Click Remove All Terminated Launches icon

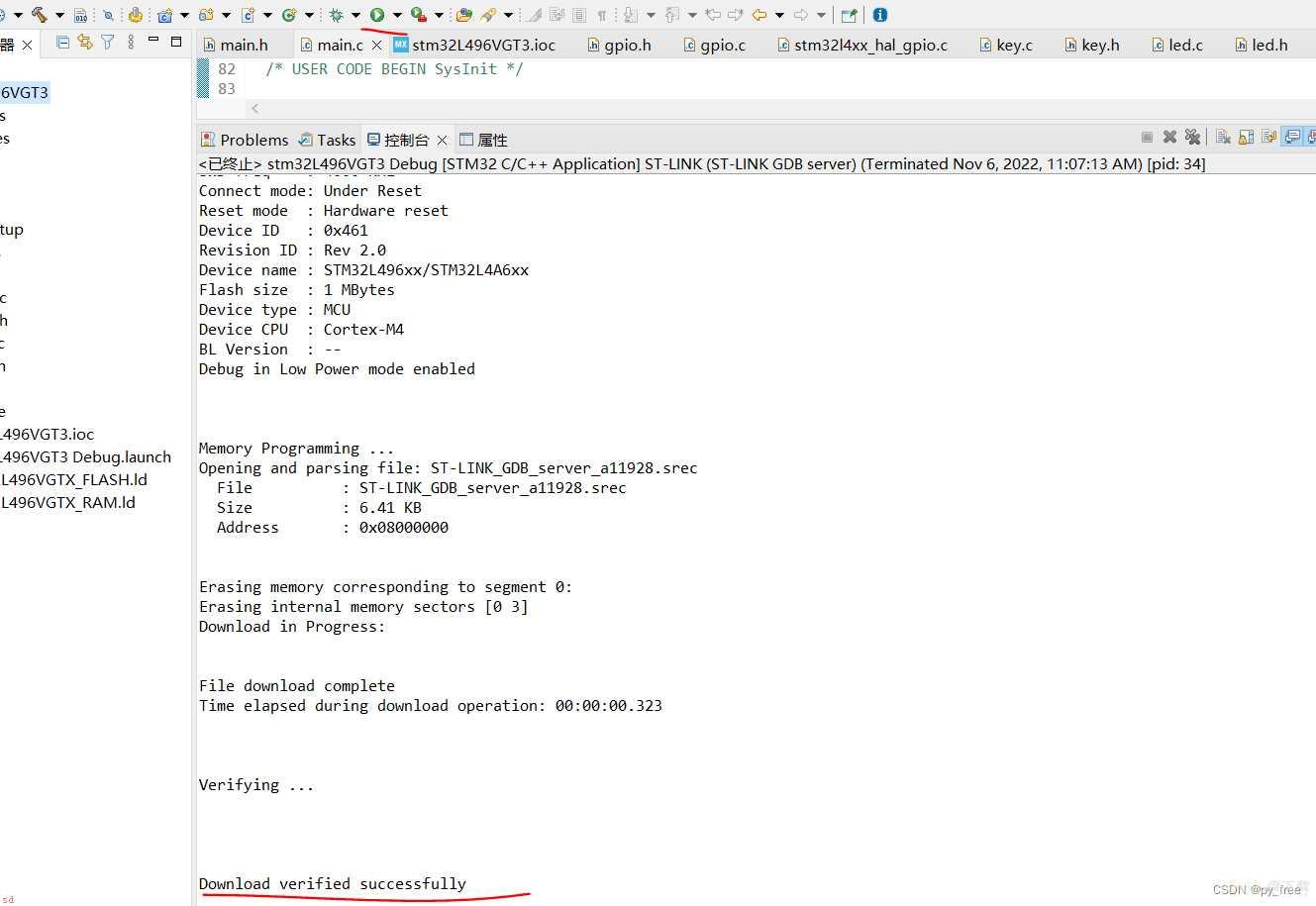click(x=1192, y=138)
